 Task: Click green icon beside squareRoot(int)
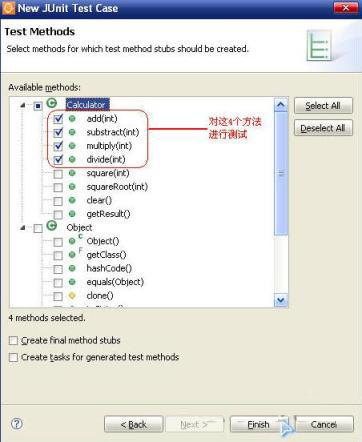[x=72, y=187]
